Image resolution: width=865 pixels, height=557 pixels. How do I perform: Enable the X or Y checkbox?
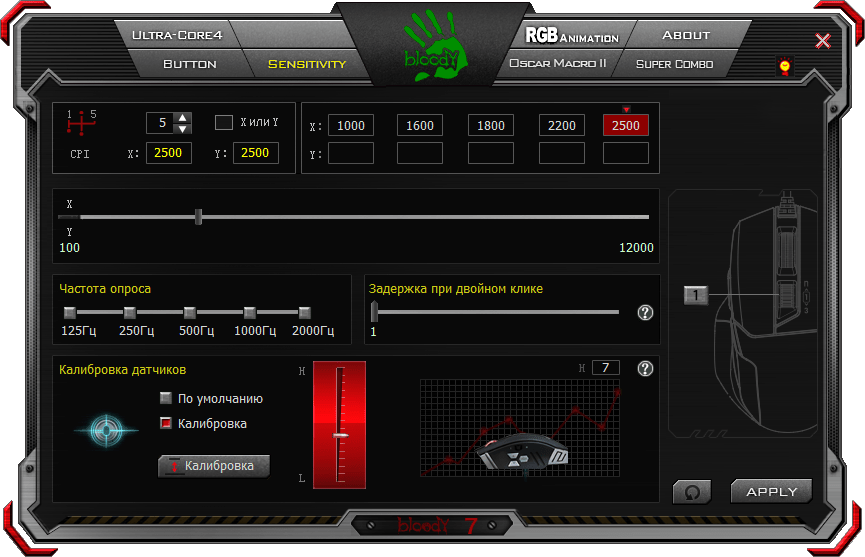coord(223,122)
